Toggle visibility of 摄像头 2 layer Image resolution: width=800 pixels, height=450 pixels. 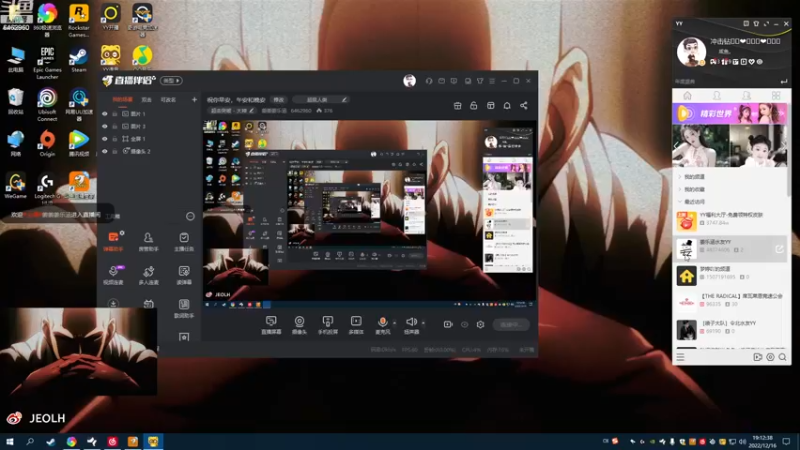pos(105,152)
